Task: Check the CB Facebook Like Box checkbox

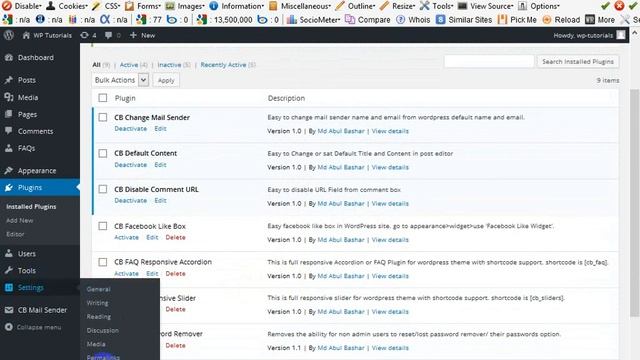Action: coord(103,226)
